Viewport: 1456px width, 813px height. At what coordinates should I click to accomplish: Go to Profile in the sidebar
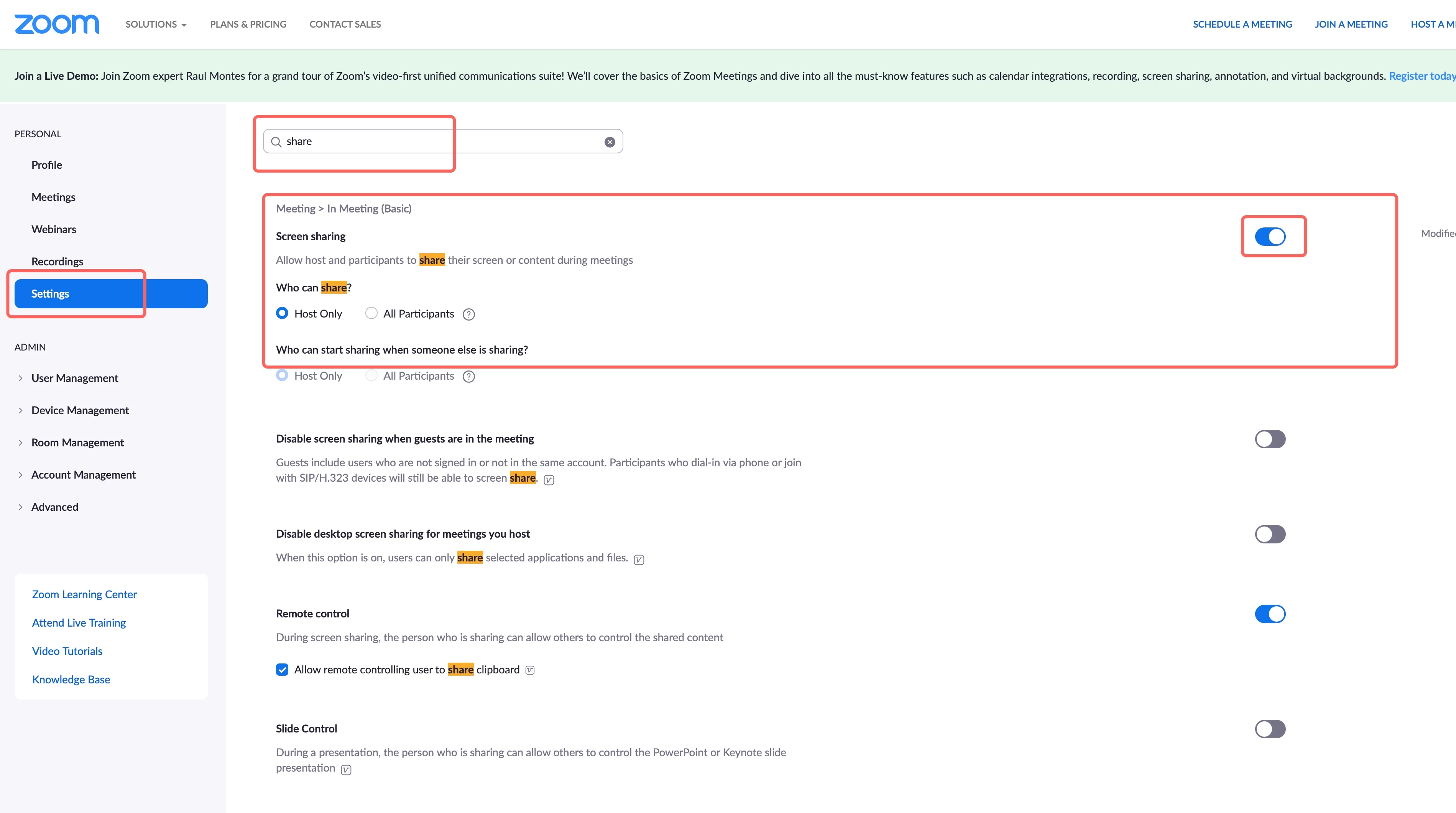(x=46, y=165)
